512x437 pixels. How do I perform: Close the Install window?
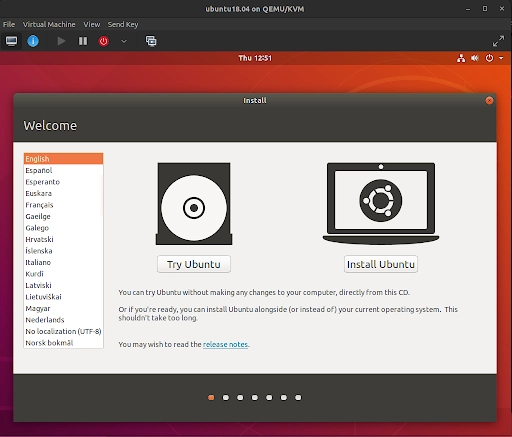pyautogui.click(x=489, y=100)
